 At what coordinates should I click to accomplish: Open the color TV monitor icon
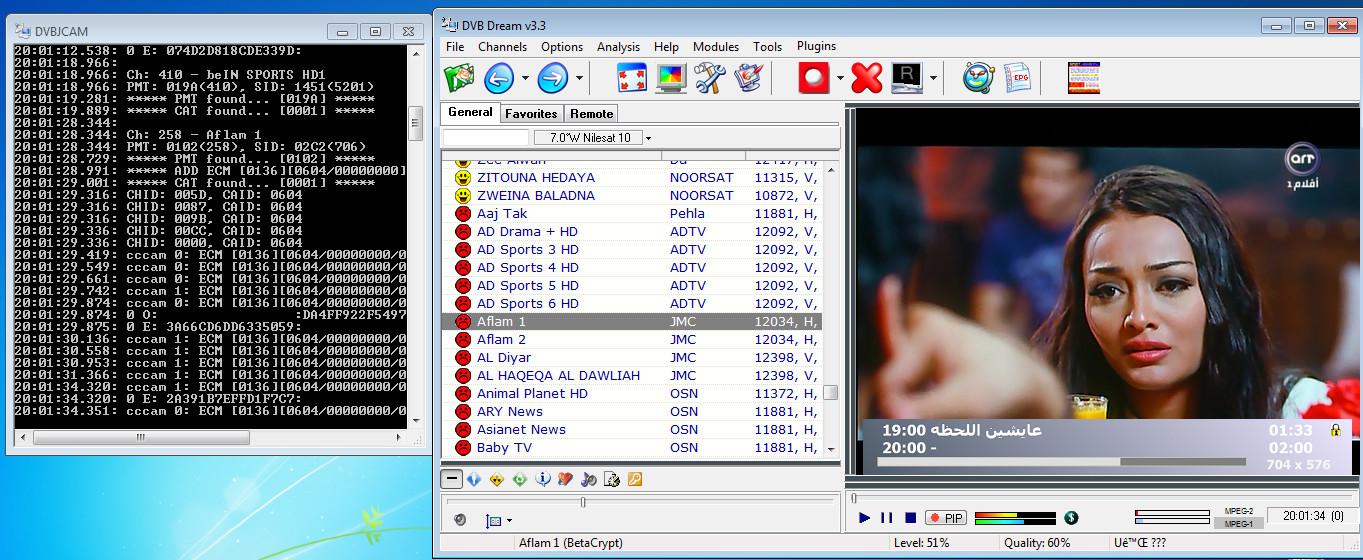[x=671, y=78]
